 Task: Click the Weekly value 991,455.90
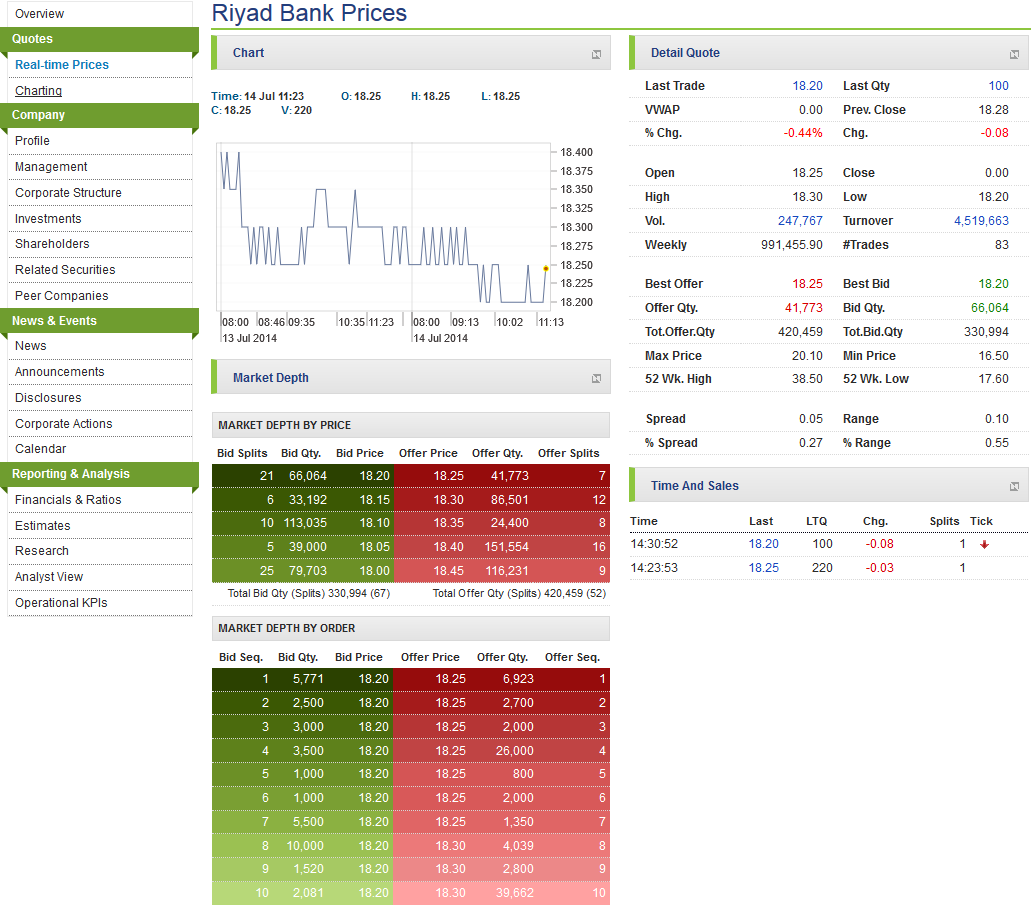791,245
